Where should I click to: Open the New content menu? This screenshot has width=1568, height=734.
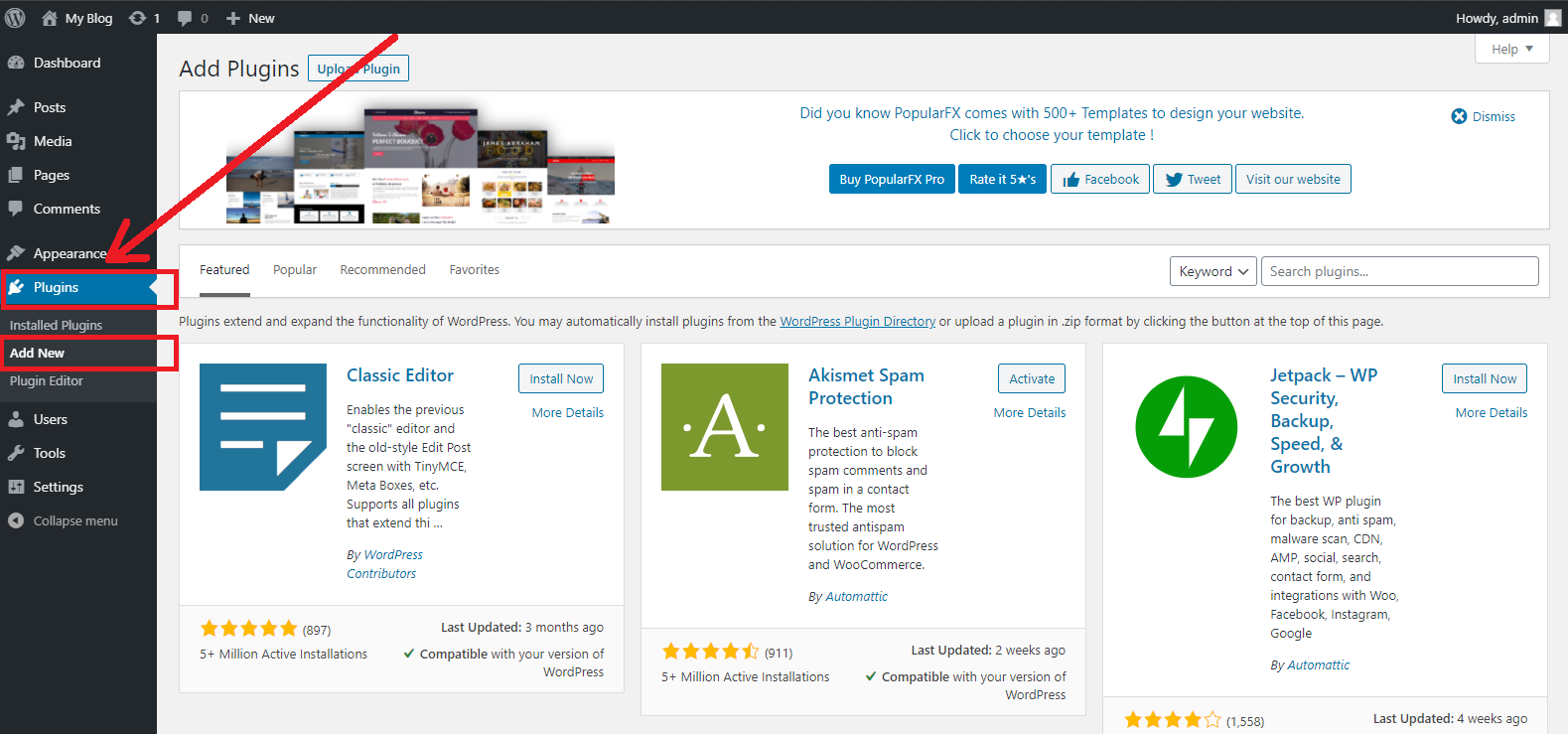tap(250, 18)
